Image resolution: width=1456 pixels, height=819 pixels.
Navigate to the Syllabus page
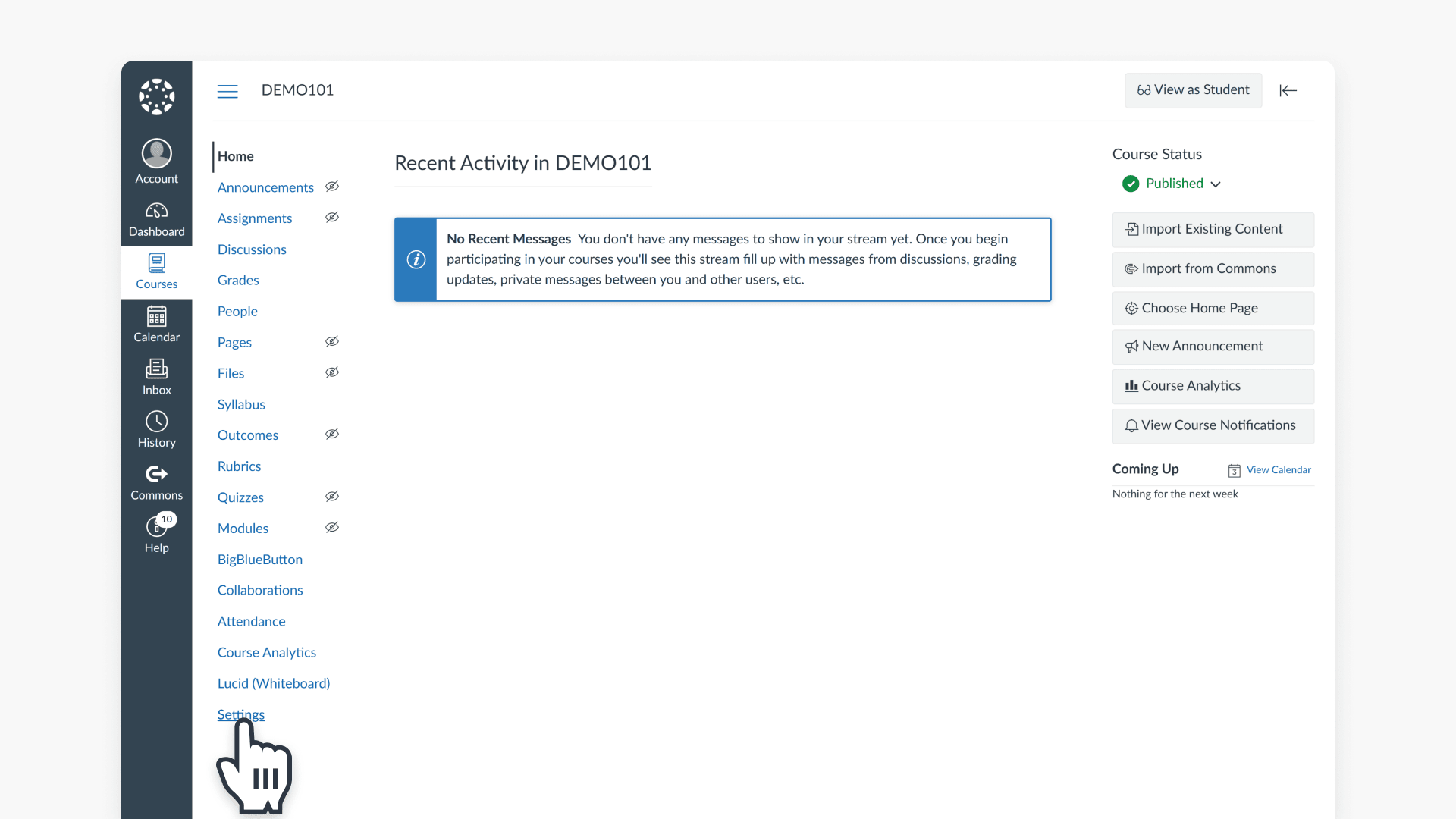(x=241, y=404)
